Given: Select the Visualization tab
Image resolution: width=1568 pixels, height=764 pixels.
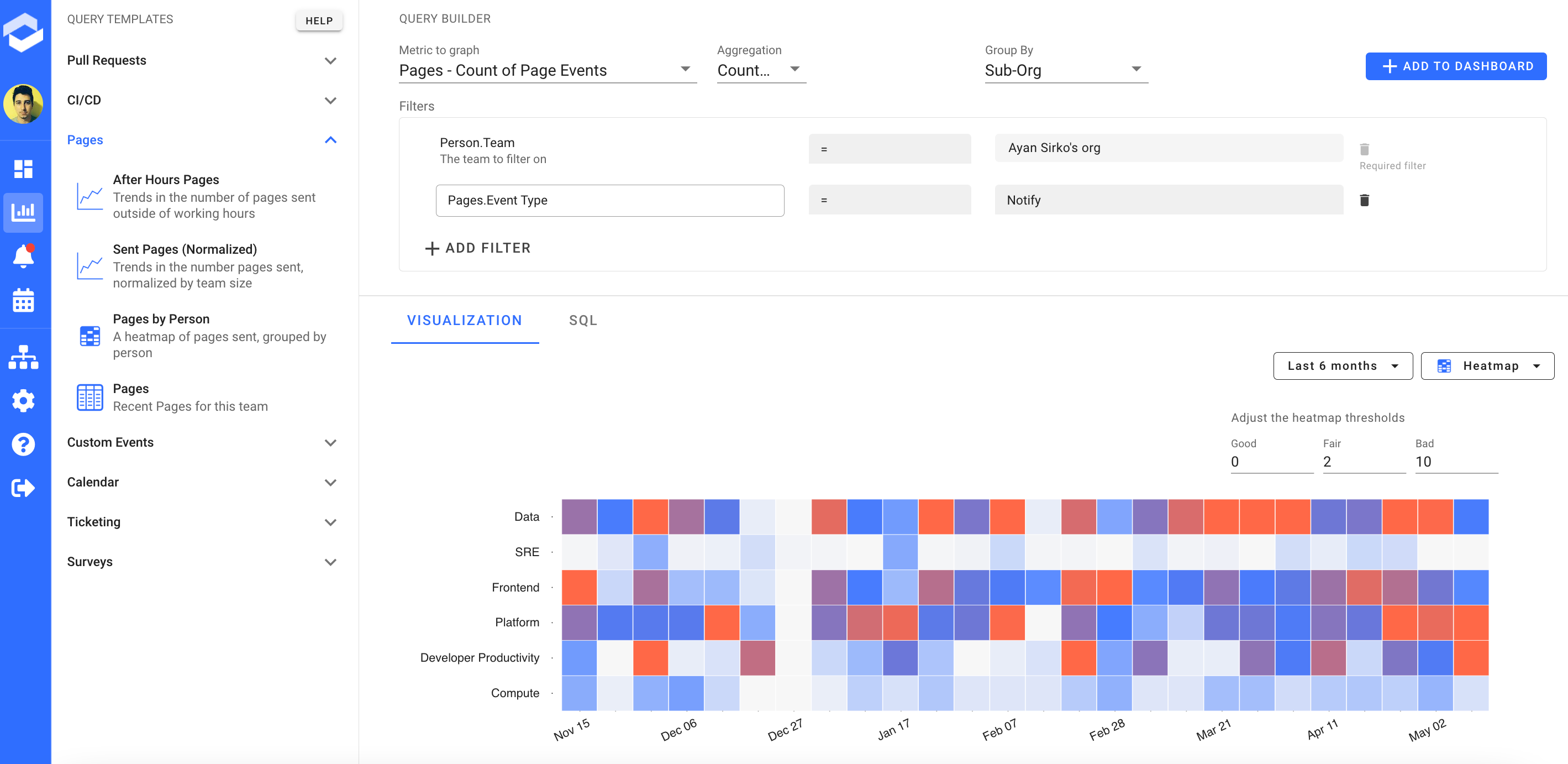Looking at the screenshot, I should coord(465,321).
